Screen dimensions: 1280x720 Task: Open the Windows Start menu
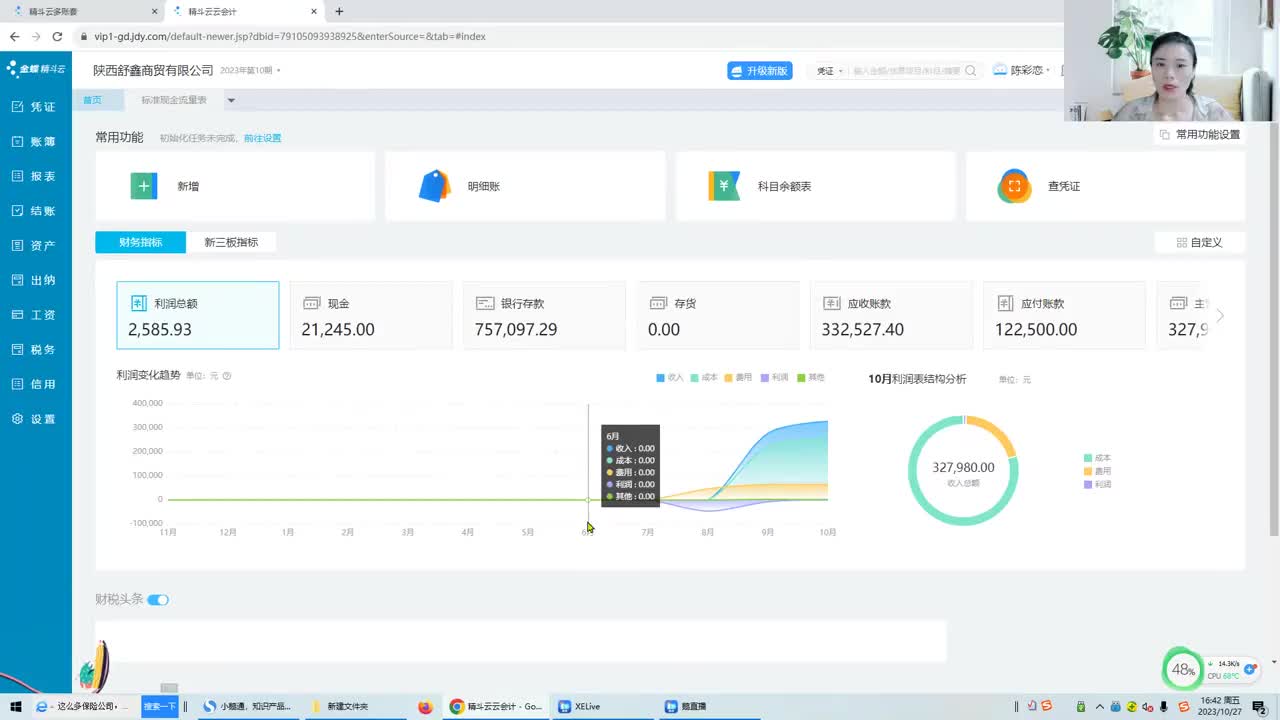pos(16,706)
